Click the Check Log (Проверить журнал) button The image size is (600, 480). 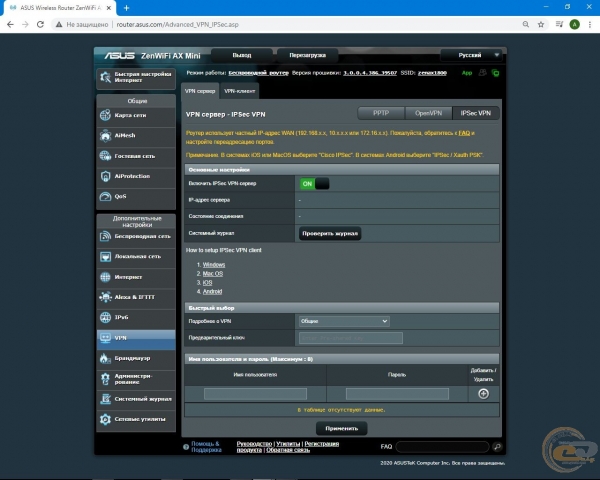click(330, 233)
